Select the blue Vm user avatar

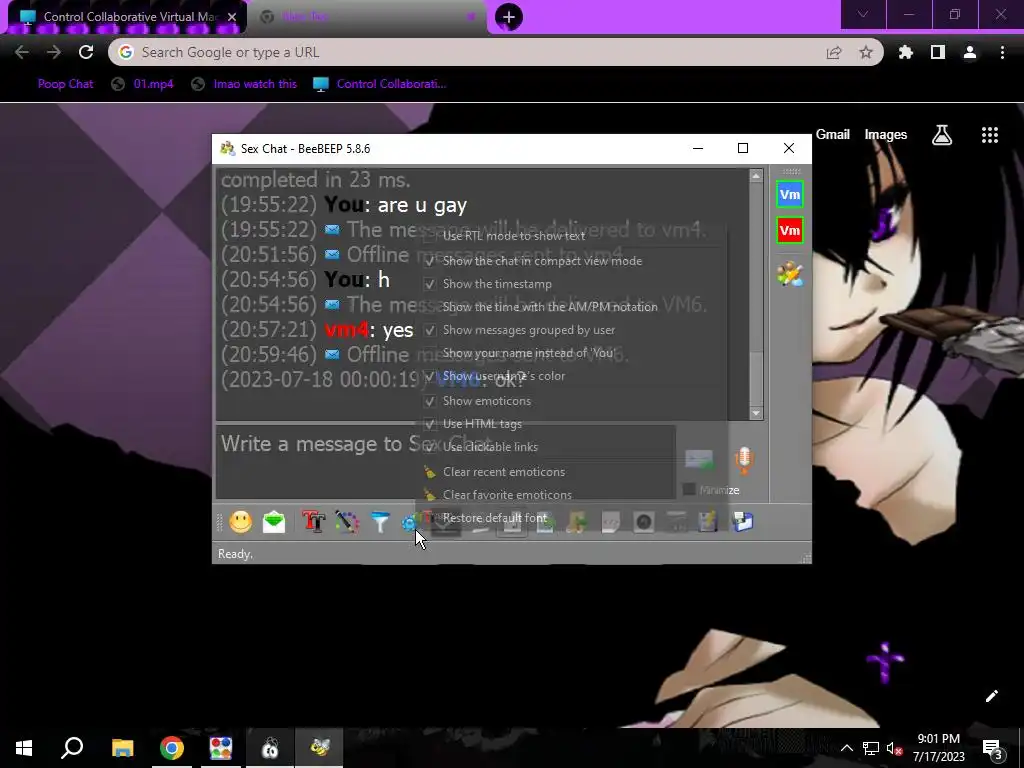(790, 195)
